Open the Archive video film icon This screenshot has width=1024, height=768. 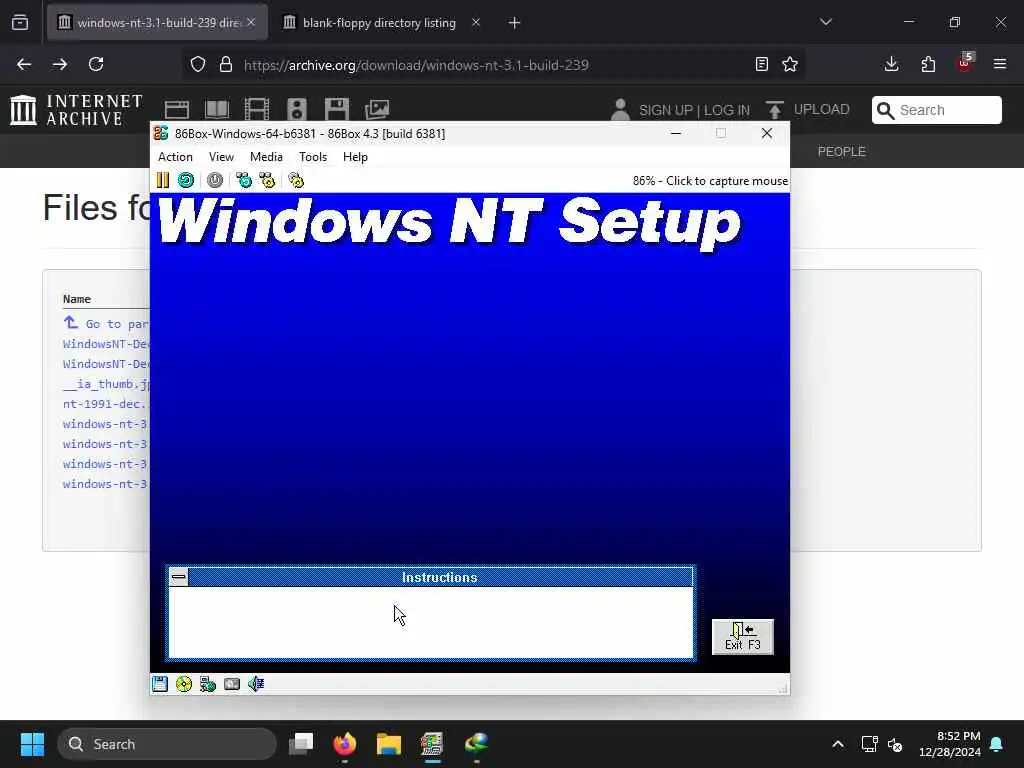tap(257, 109)
